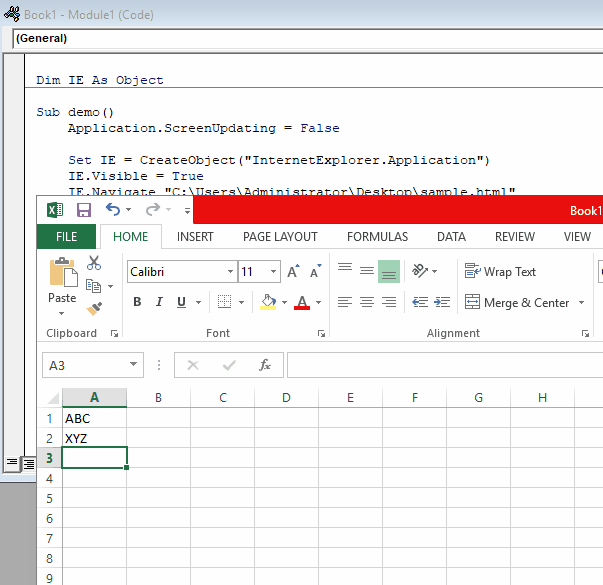Switch to the HOME ribbon tab
The image size is (603, 585).
[x=131, y=237]
